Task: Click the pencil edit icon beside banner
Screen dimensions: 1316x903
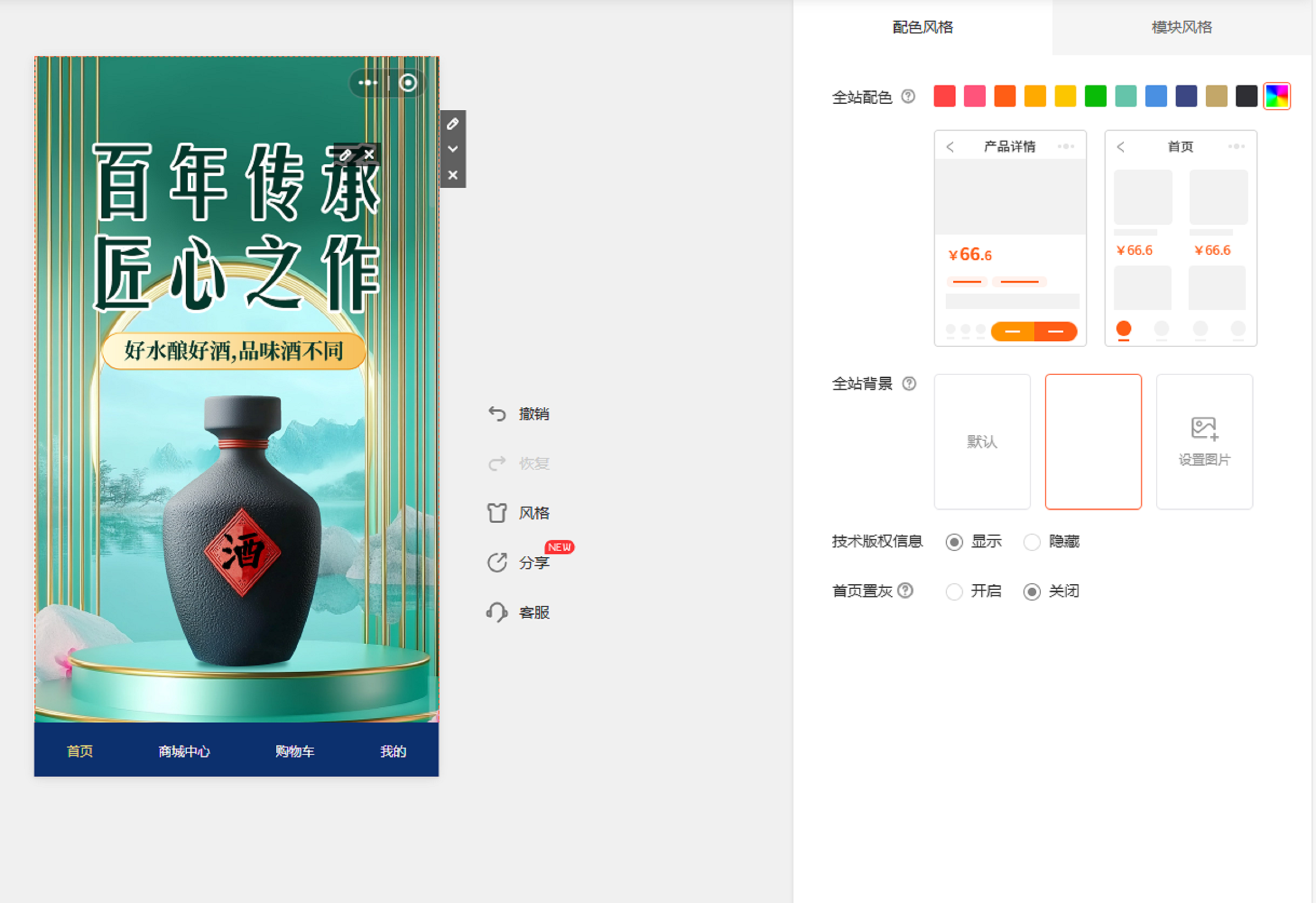Action: pyautogui.click(x=452, y=123)
